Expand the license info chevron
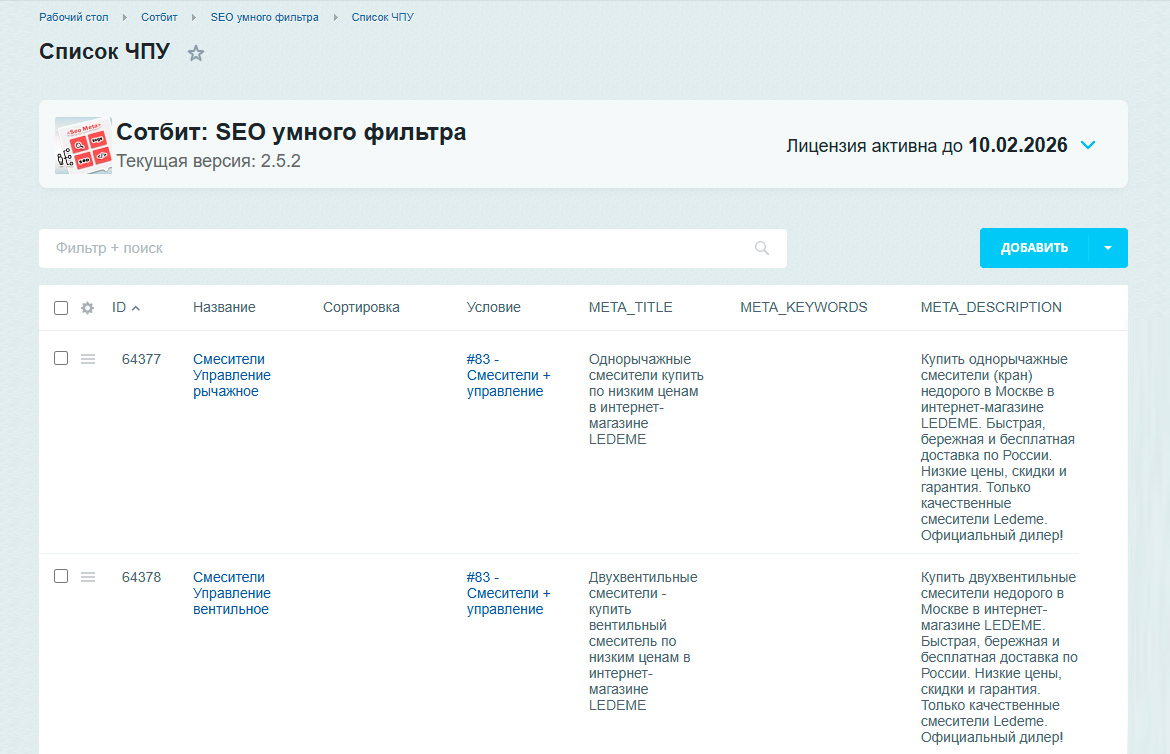1170x754 pixels. [1088, 145]
